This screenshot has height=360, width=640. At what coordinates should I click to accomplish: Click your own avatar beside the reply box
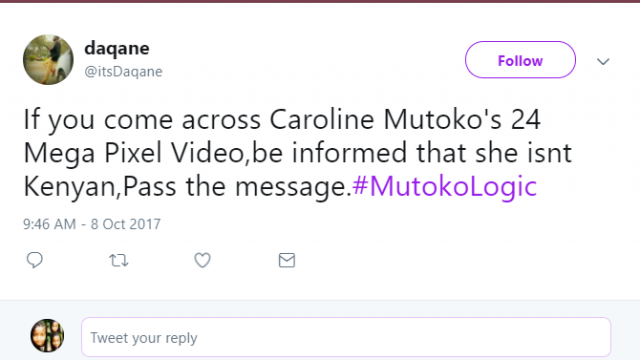pyautogui.click(x=47, y=336)
